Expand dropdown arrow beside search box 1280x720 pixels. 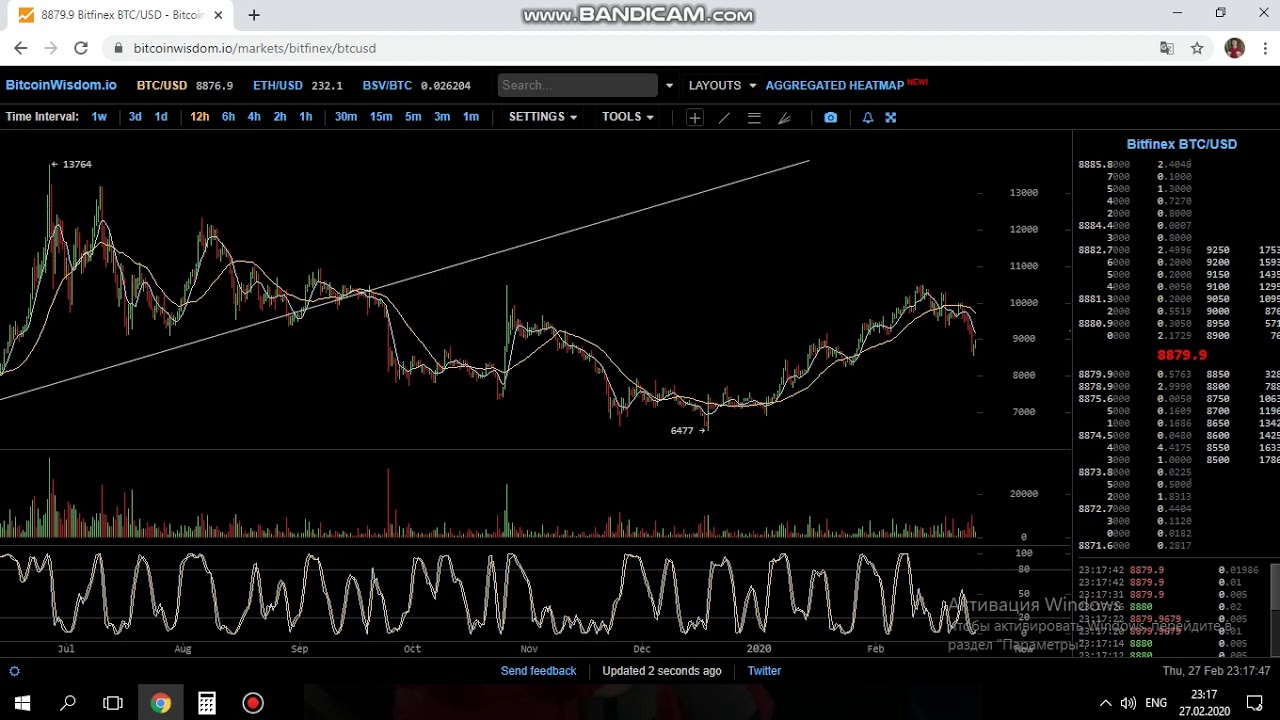(x=669, y=85)
